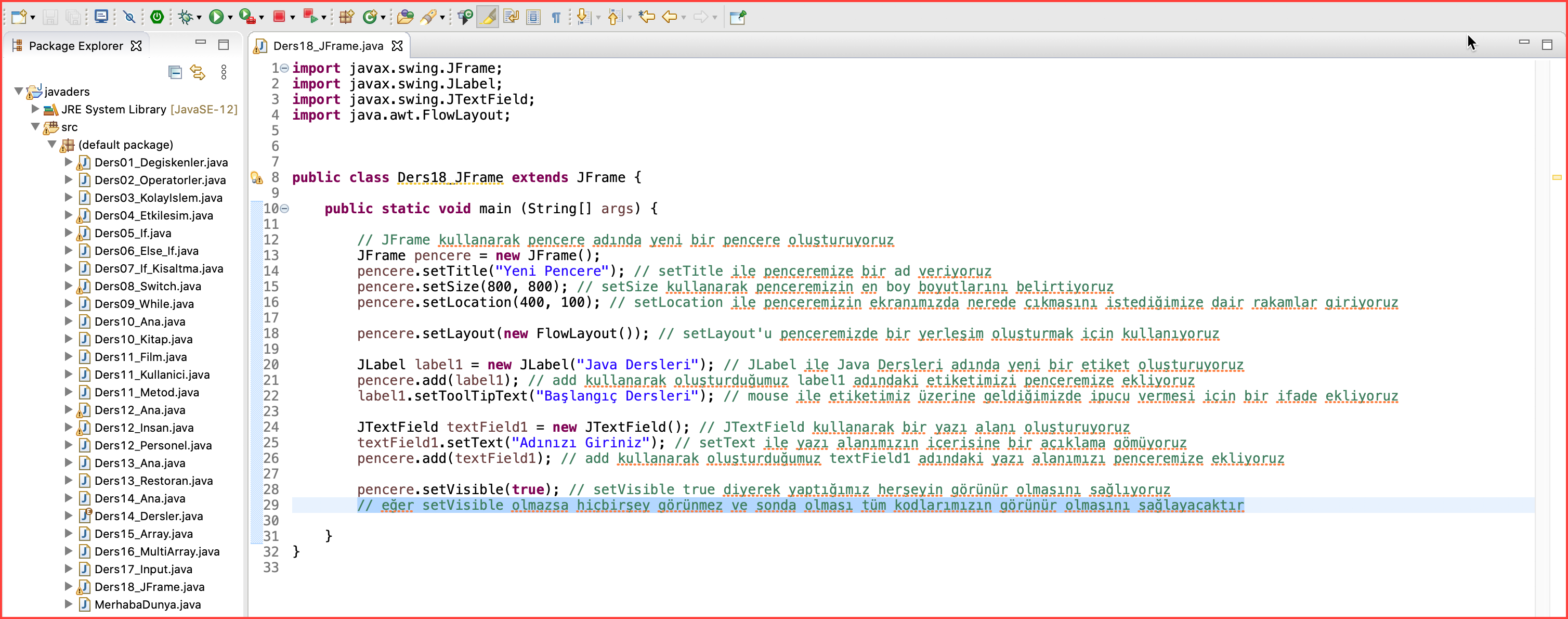Maximize the editor area

1547,45
